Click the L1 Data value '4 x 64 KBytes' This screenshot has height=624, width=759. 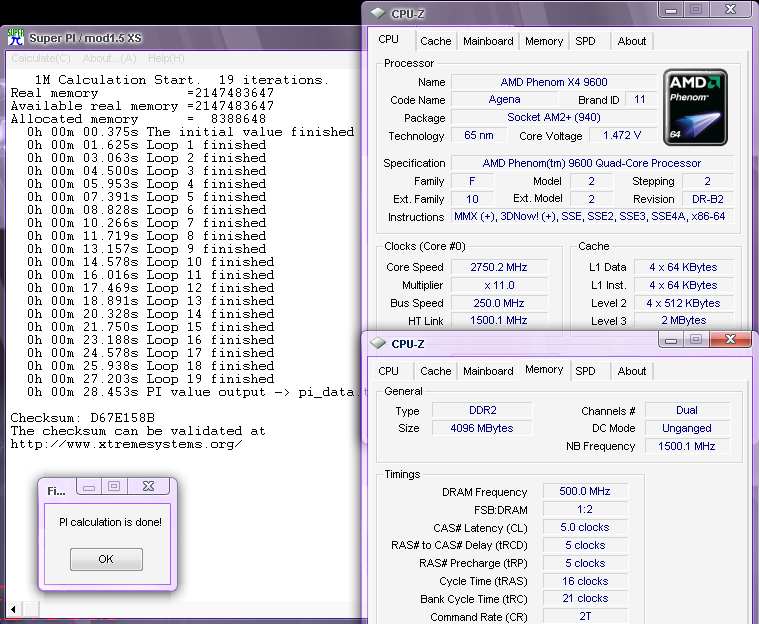click(683, 267)
